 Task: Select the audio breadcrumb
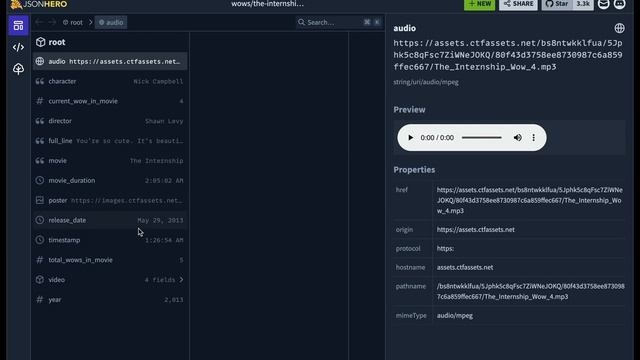[111, 22]
